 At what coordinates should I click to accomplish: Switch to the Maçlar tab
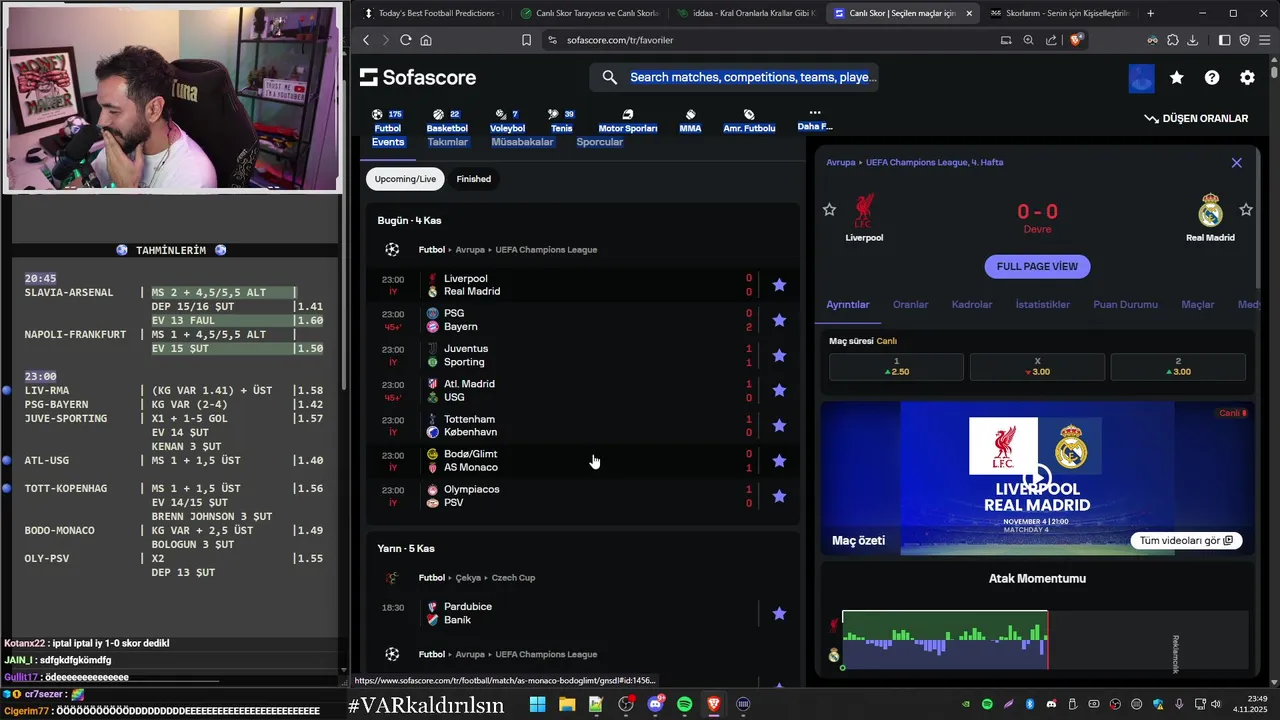tap(1198, 305)
